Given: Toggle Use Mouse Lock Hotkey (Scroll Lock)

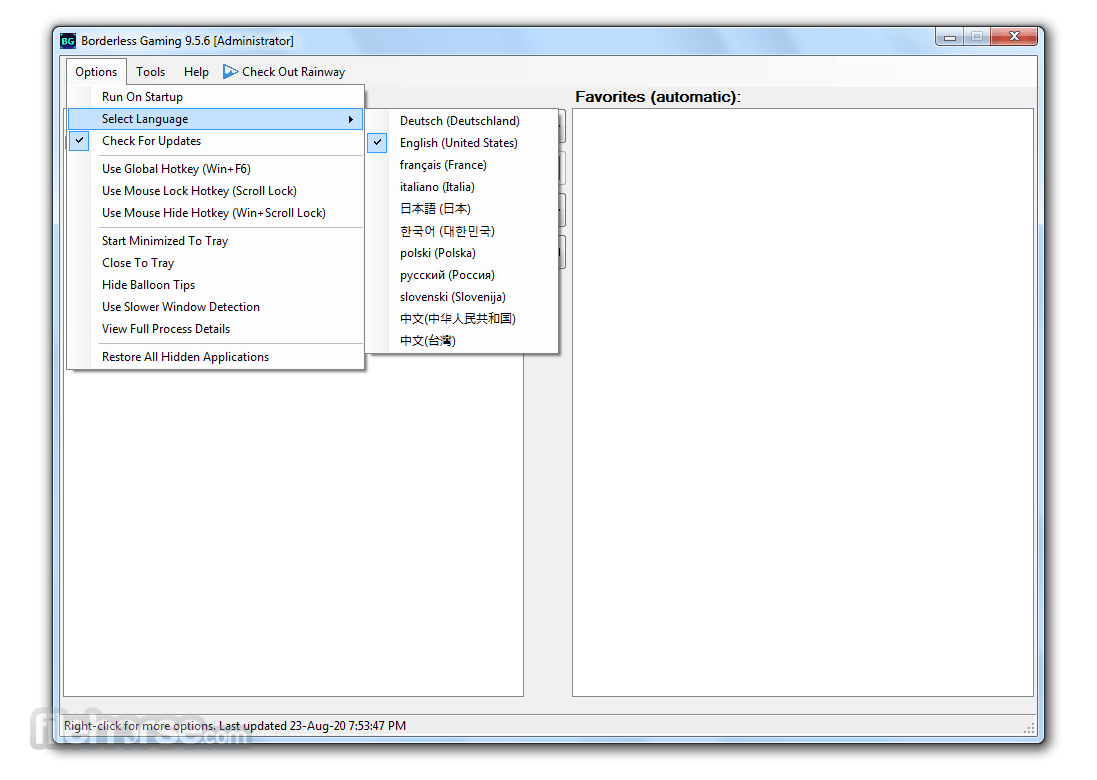Looking at the screenshot, I should [216, 190].
